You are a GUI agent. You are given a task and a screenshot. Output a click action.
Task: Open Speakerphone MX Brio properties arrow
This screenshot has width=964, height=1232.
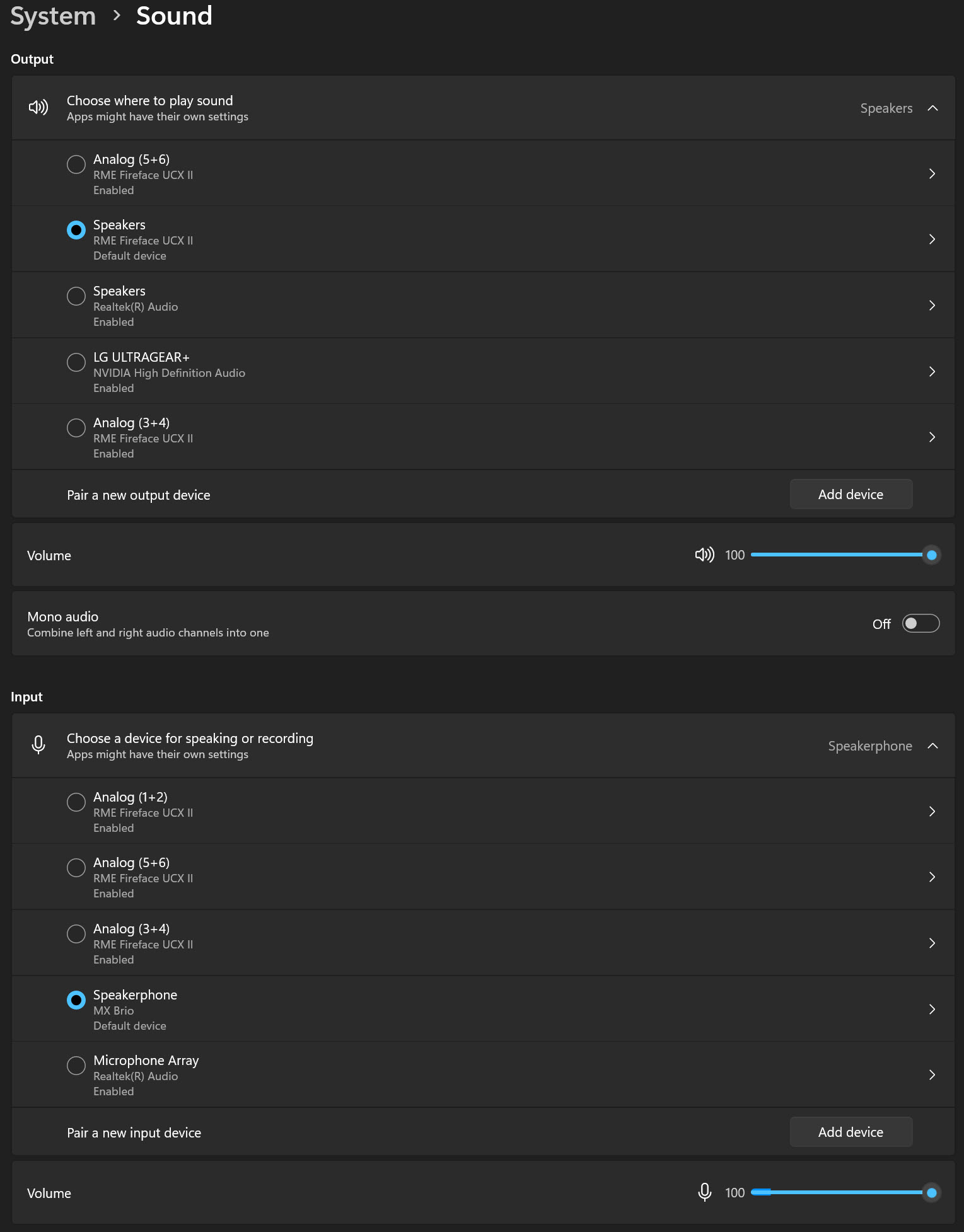pos(932,1009)
